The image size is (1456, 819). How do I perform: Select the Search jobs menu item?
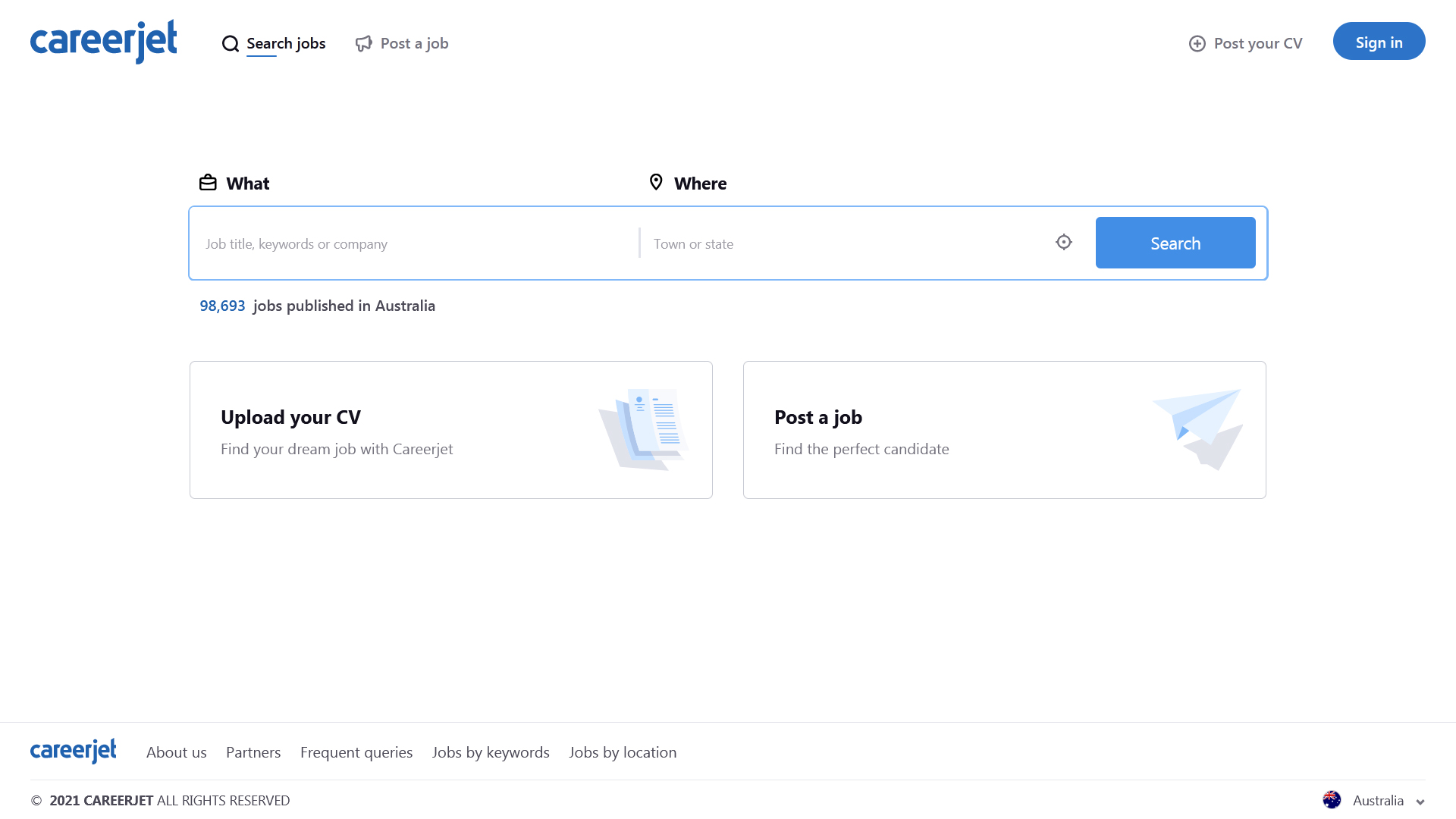pyautogui.click(x=286, y=43)
